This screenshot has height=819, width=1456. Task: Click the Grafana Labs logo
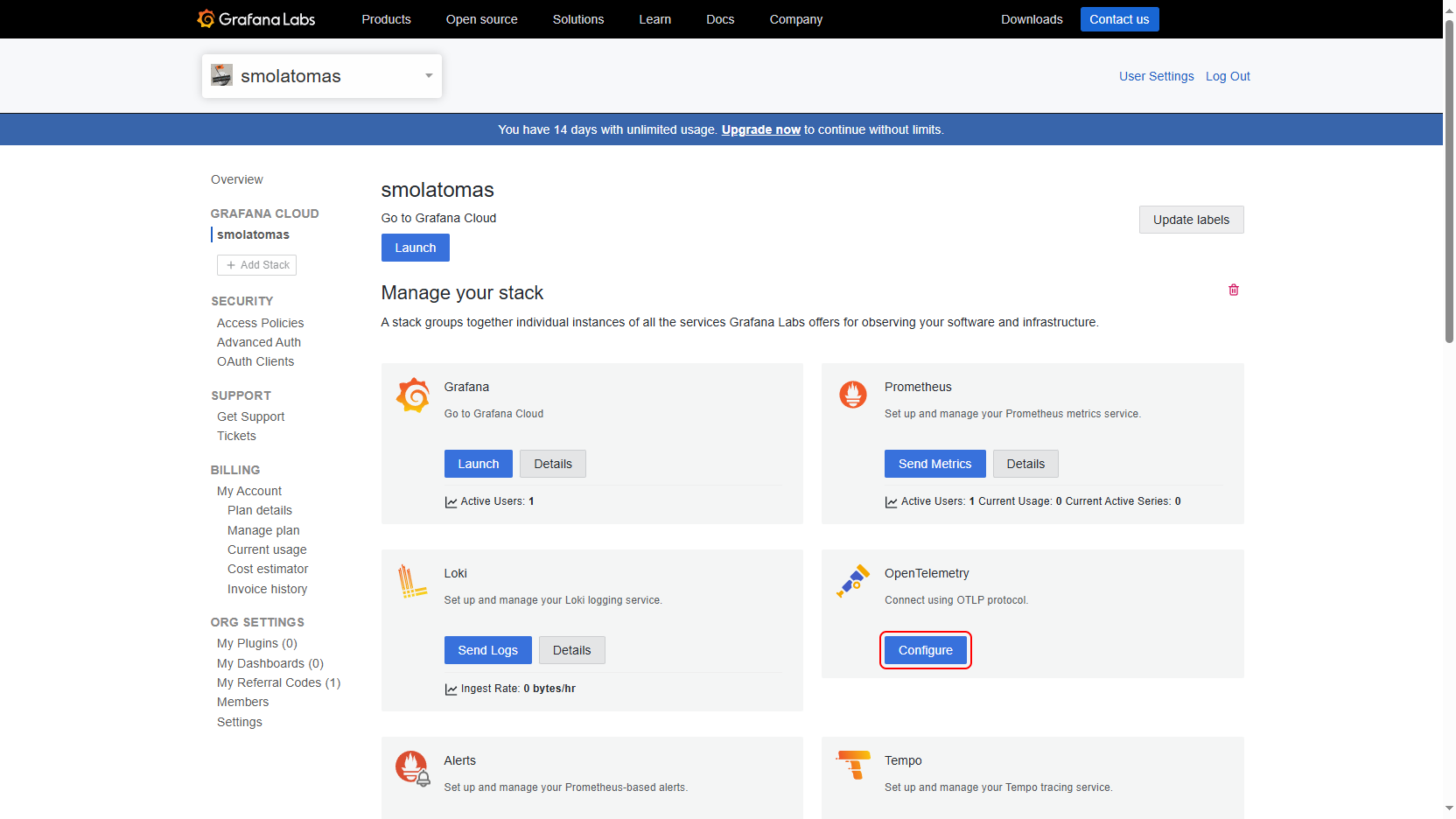(255, 19)
